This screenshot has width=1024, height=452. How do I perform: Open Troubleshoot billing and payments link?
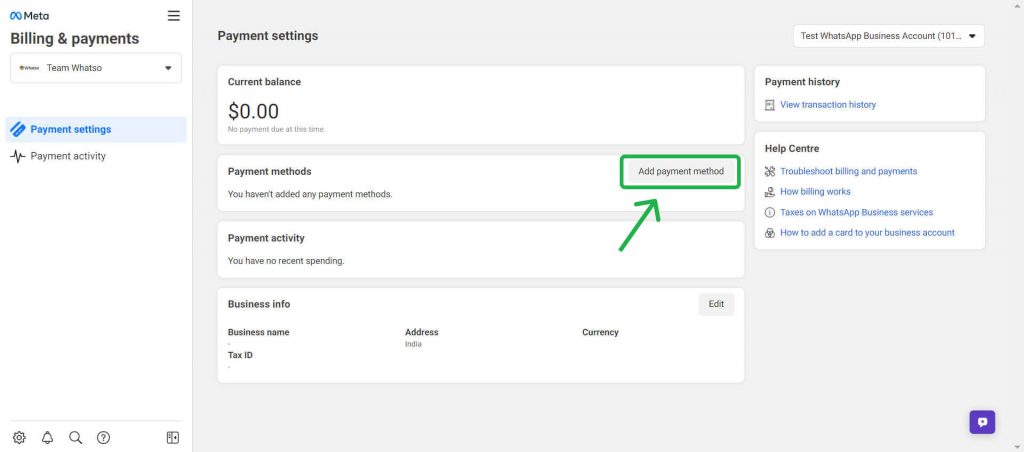pos(848,171)
